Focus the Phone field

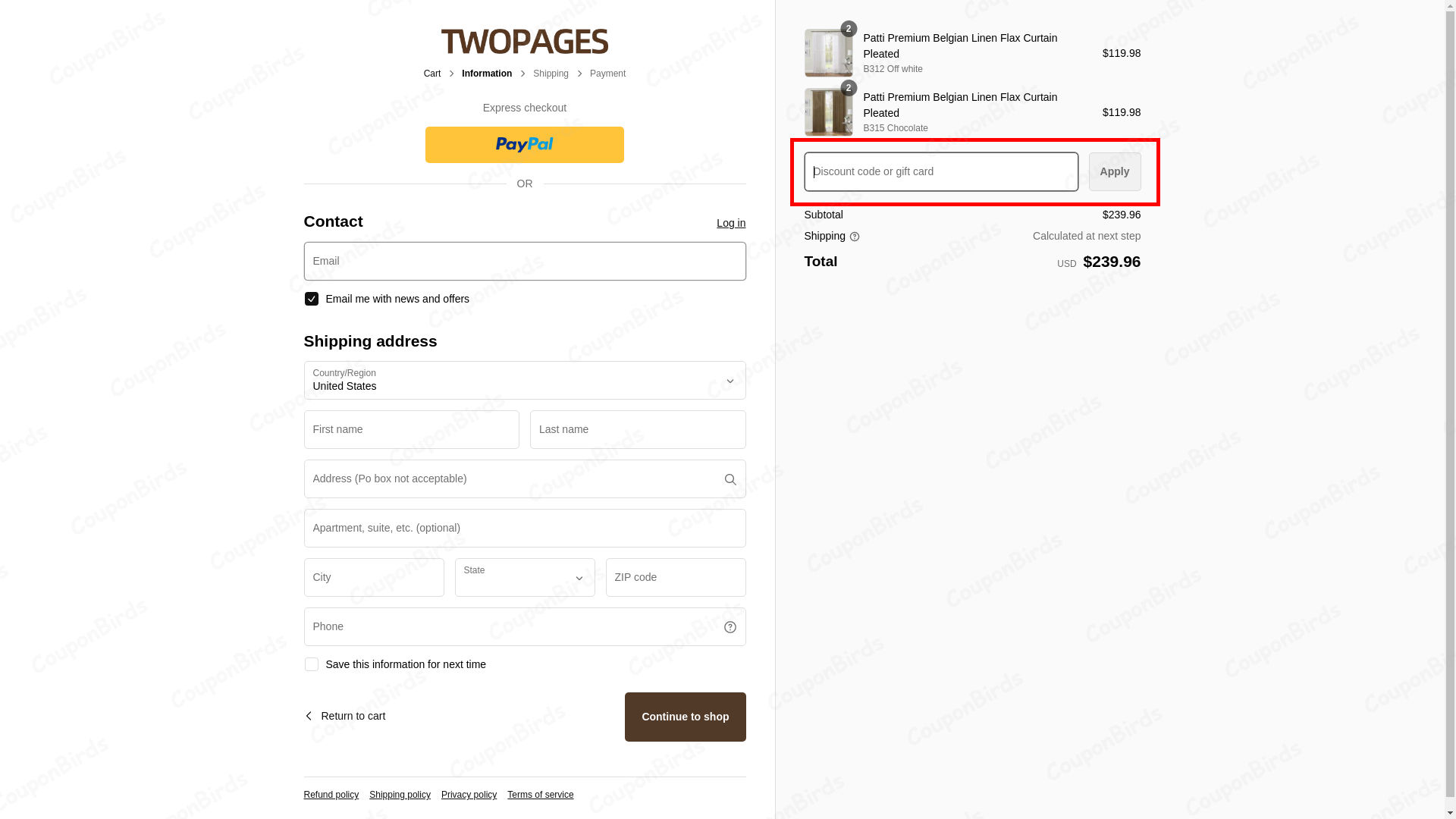point(525,626)
